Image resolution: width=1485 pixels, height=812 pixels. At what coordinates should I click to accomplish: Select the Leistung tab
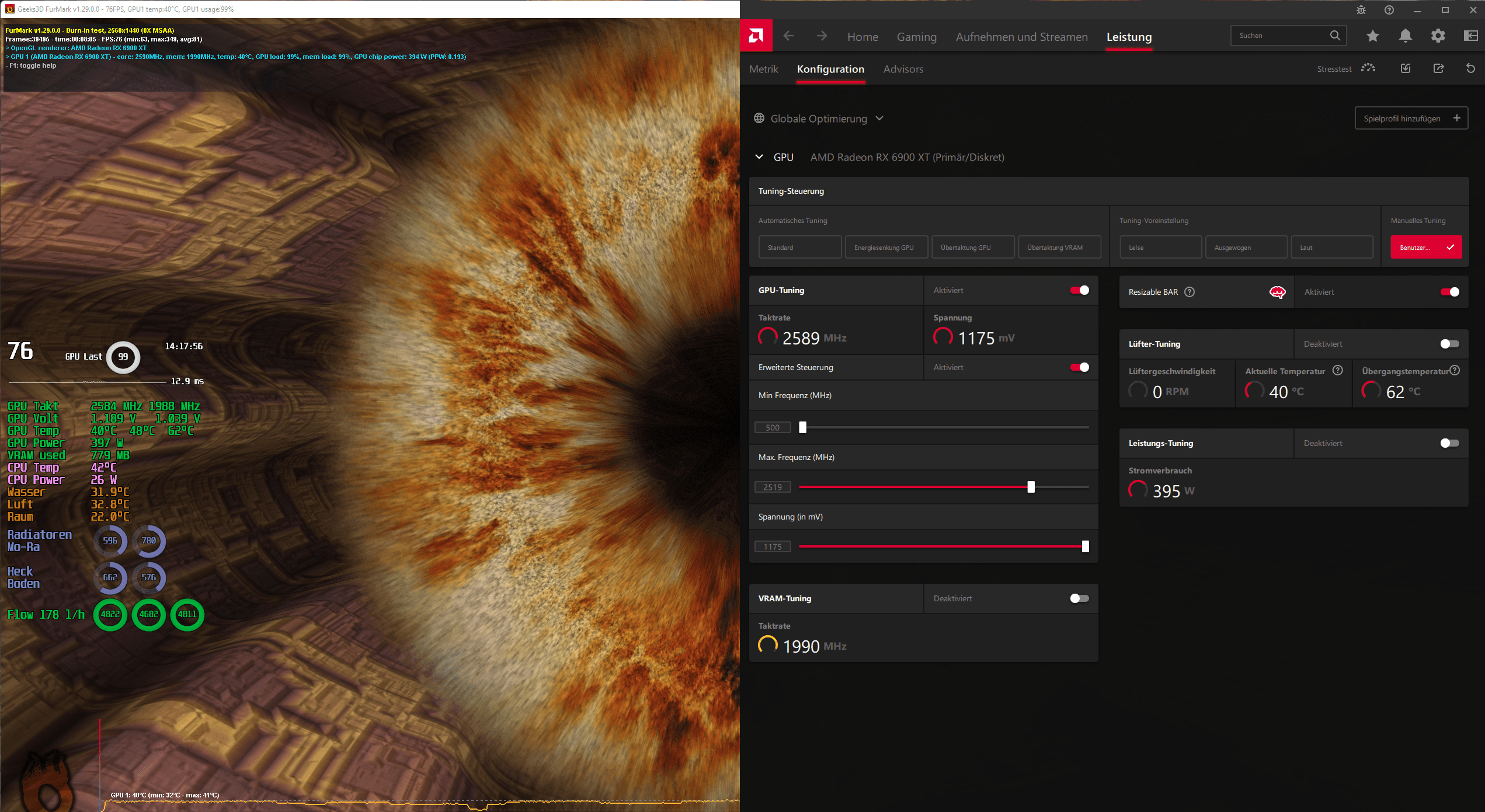(x=1129, y=37)
